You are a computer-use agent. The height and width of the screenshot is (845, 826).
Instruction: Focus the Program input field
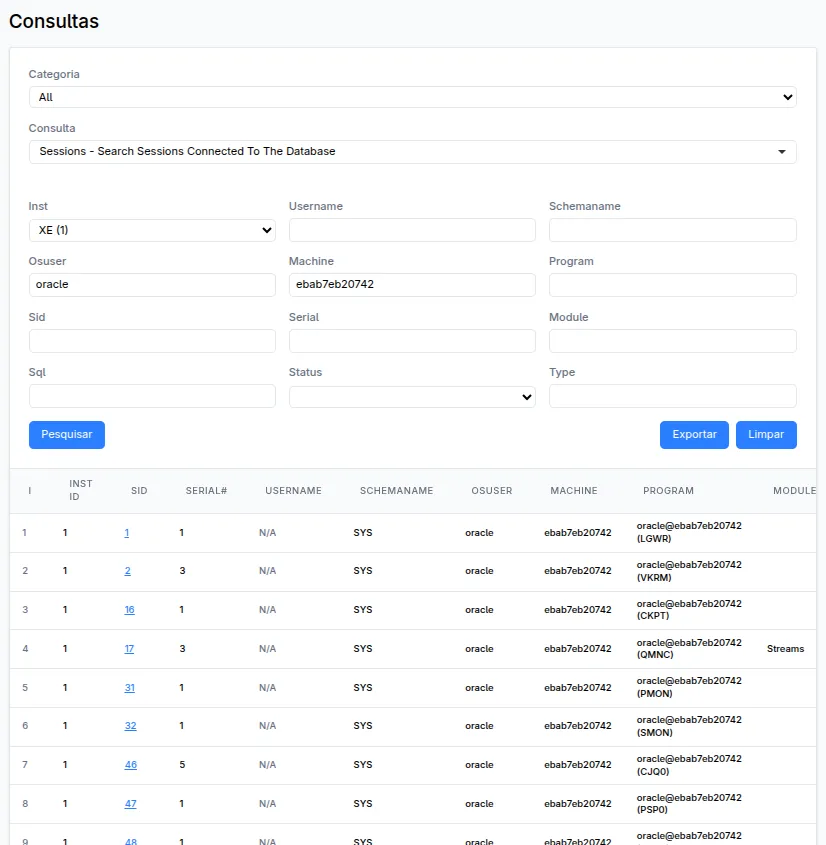(672, 285)
